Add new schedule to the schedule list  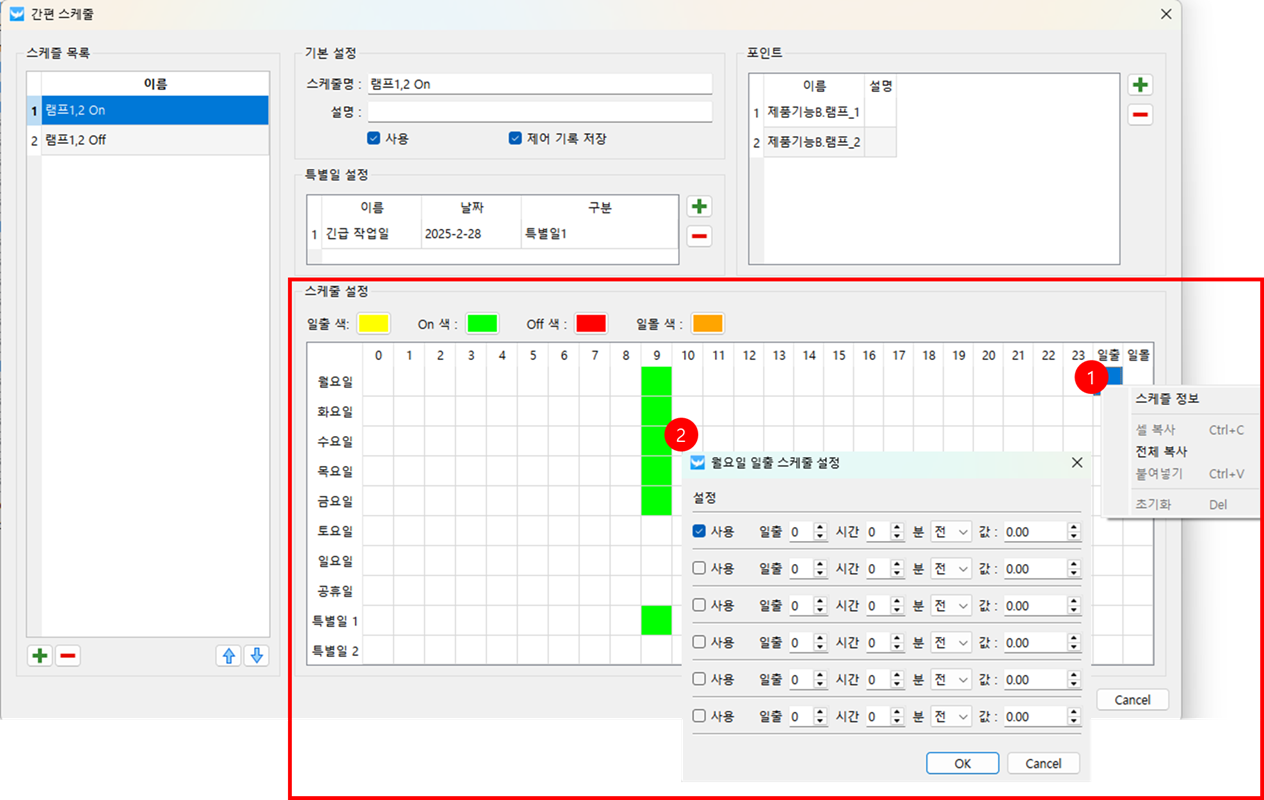click(x=40, y=656)
